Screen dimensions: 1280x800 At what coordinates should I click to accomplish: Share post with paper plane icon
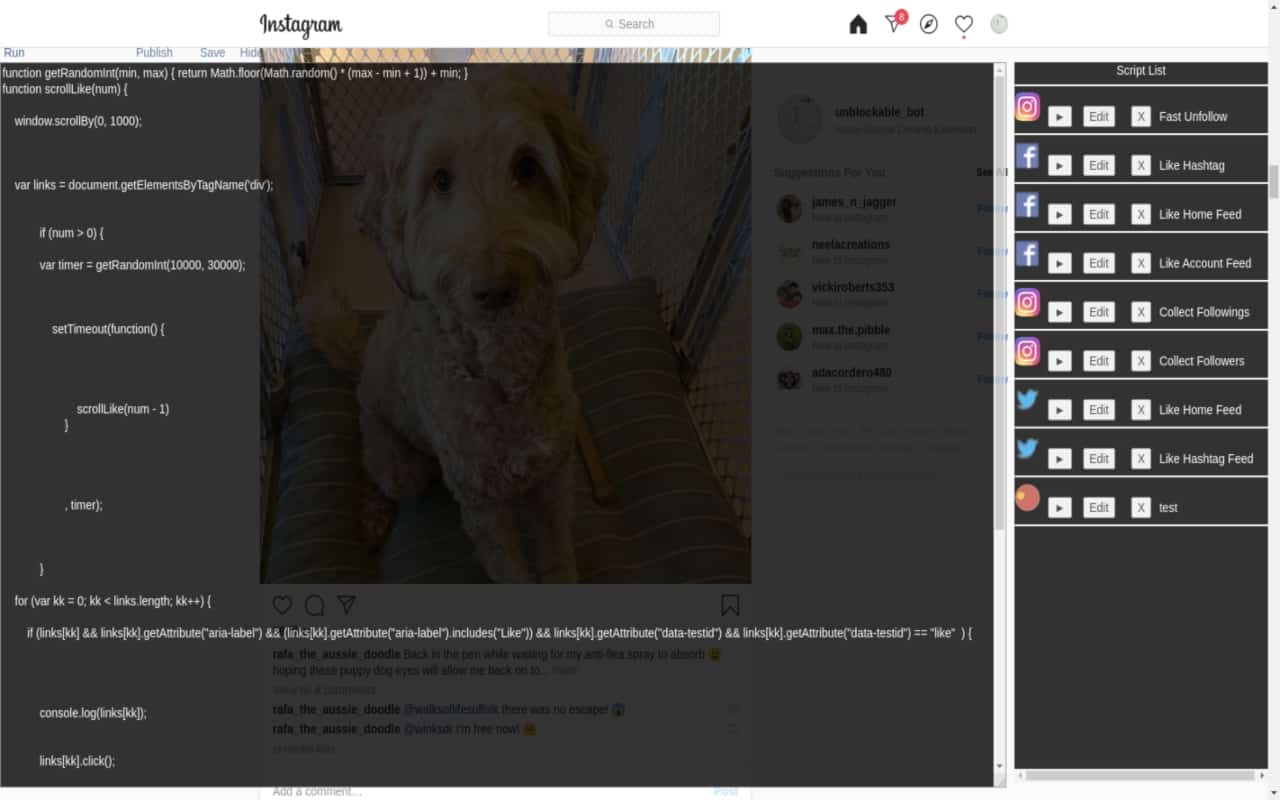pos(346,605)
